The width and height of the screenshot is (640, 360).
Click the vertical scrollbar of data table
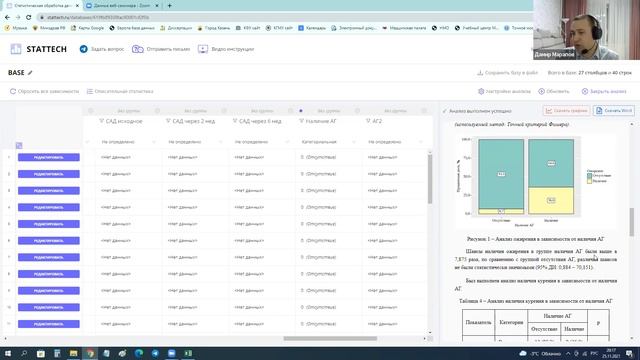point(430,178)
